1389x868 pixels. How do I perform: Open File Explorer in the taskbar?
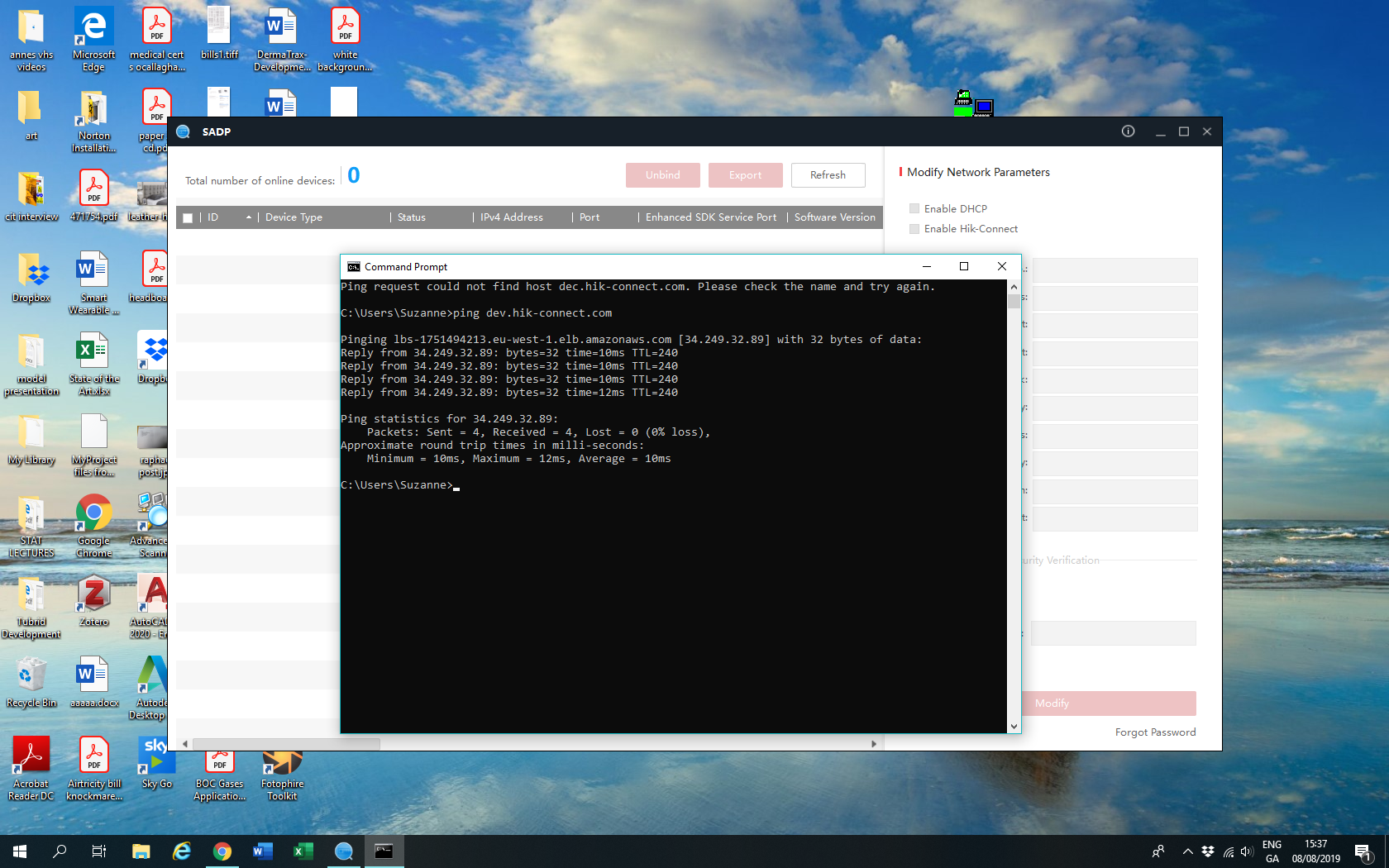[x=141, y=851]
